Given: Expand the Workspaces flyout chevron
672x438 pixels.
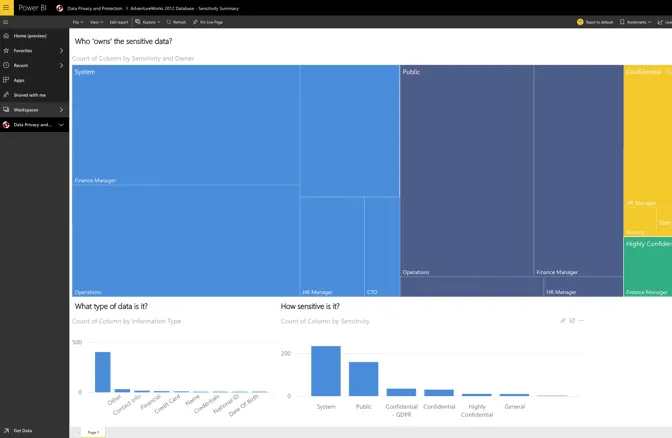Looking at the screenshot, I should pos(61,109).
